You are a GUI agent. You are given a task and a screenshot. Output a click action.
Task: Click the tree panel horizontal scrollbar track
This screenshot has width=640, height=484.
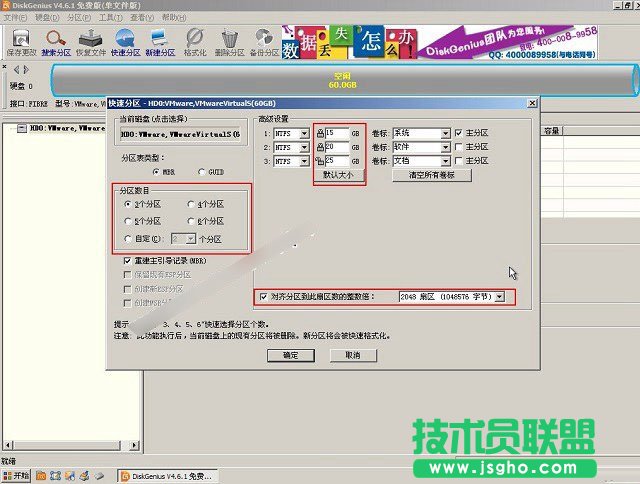[71, 445]
